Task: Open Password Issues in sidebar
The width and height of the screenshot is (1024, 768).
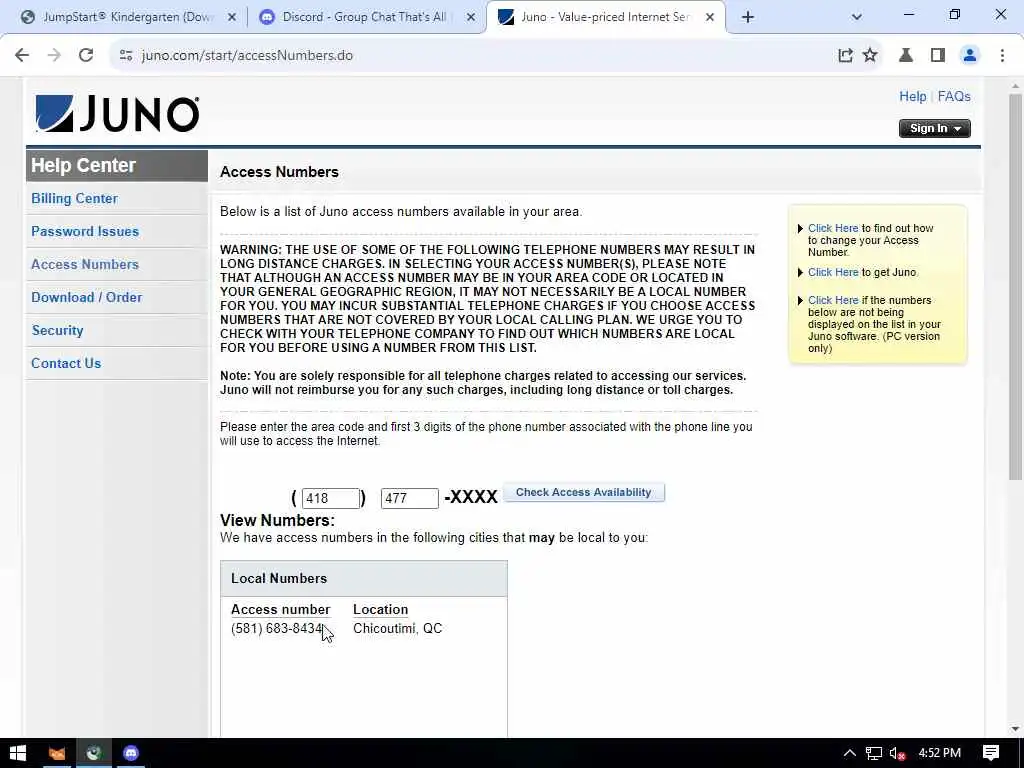Action: click(85, 231)
